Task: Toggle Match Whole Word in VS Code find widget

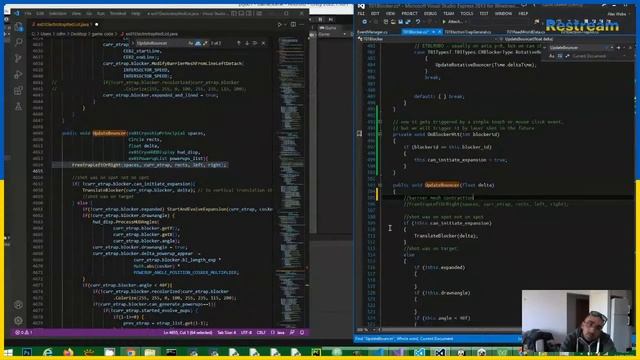Action: pyautogui.click(x=198, y=43)
